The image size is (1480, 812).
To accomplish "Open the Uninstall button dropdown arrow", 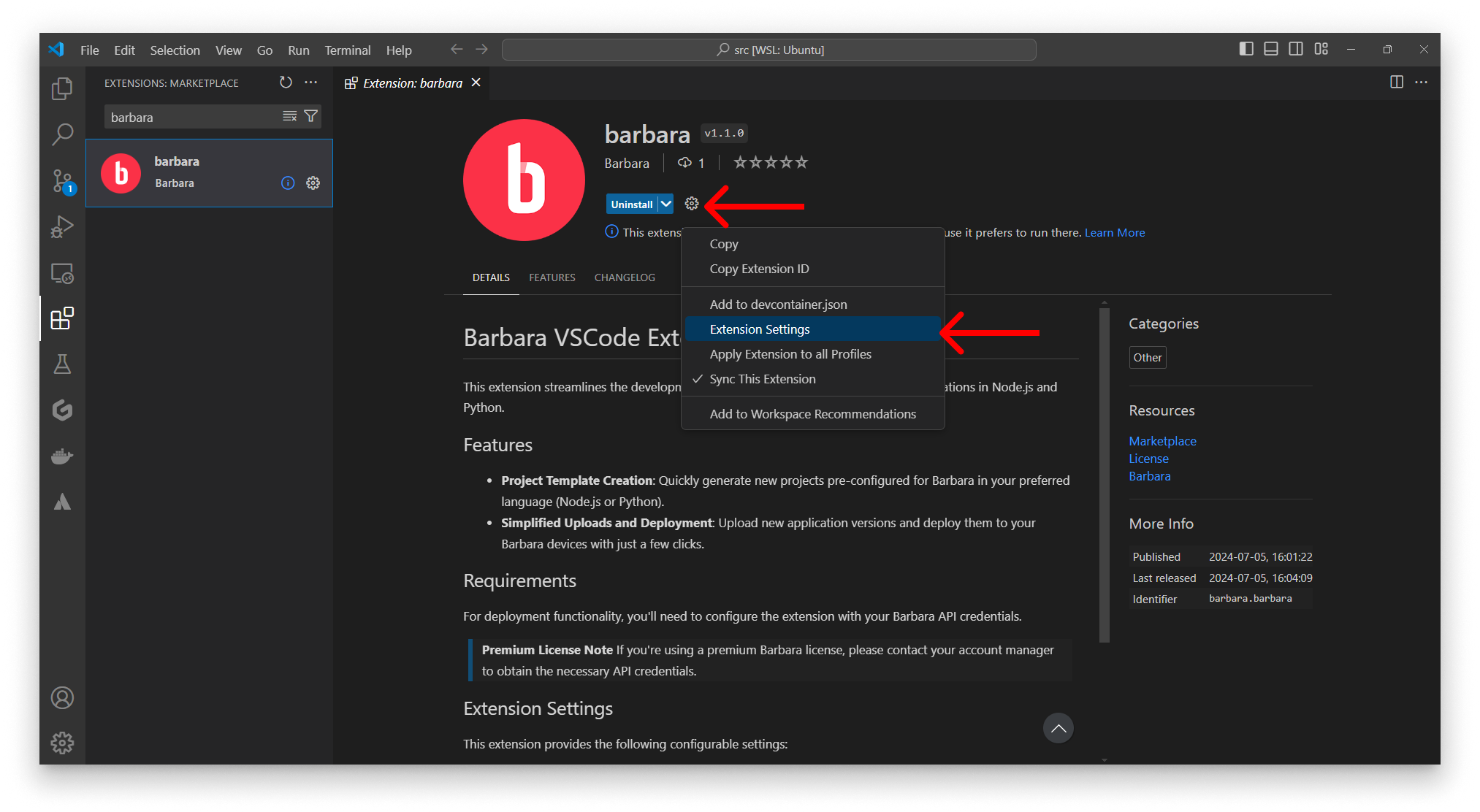I will tap(665, 204).
